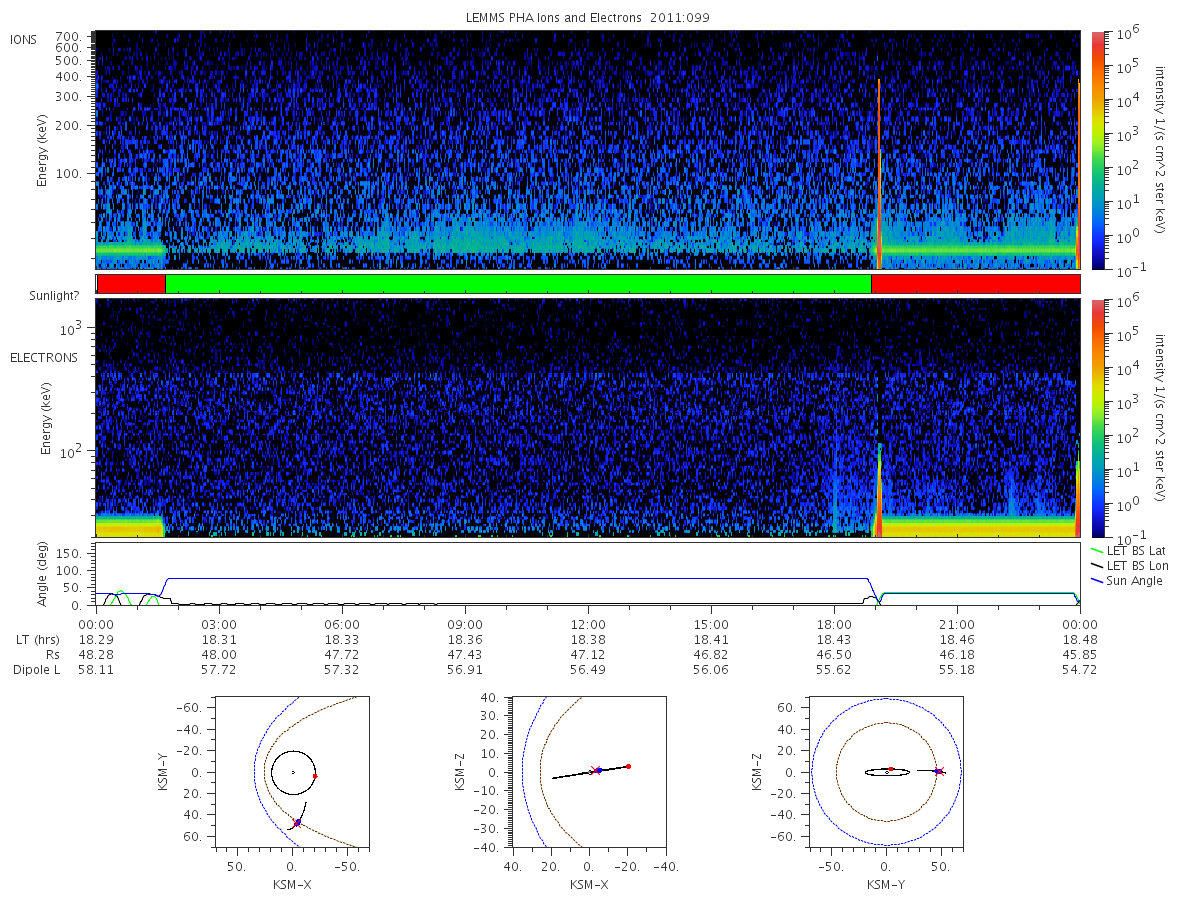Click the electrons intensity color scale bar
The width and height of the screenshot is (1200, 900).
pyautogui.click(x=1097, y=418)
